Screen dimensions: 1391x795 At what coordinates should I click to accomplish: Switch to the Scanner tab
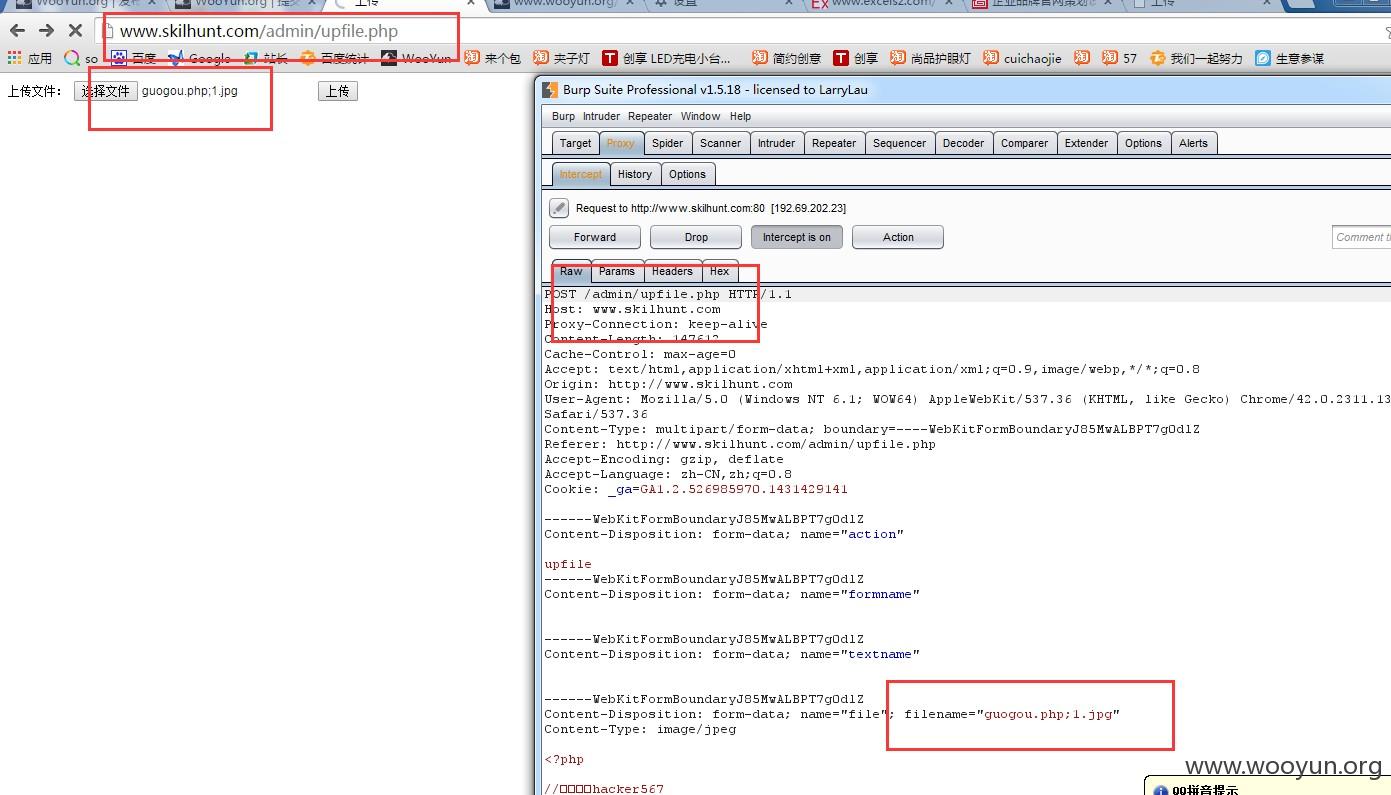720,143
